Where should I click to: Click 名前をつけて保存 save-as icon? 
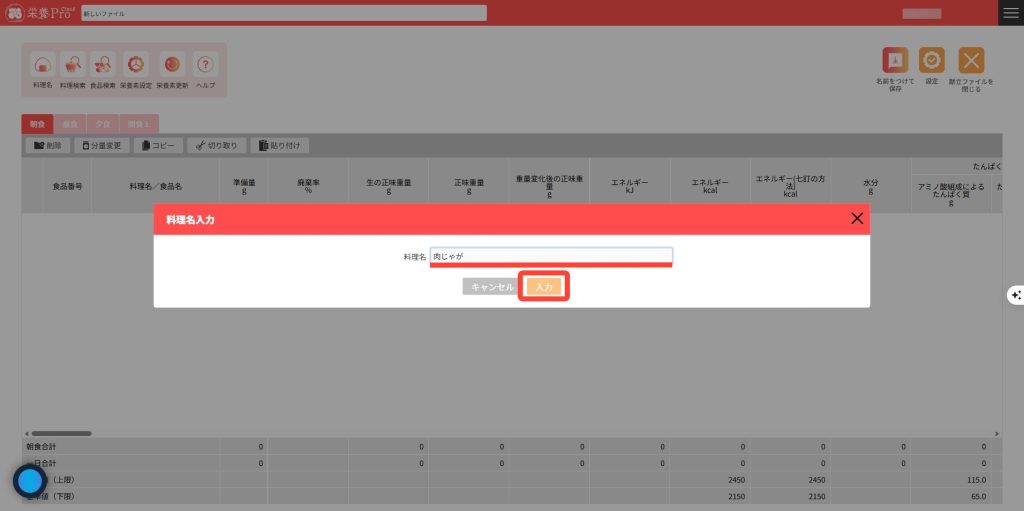click(x=895, y=61)
